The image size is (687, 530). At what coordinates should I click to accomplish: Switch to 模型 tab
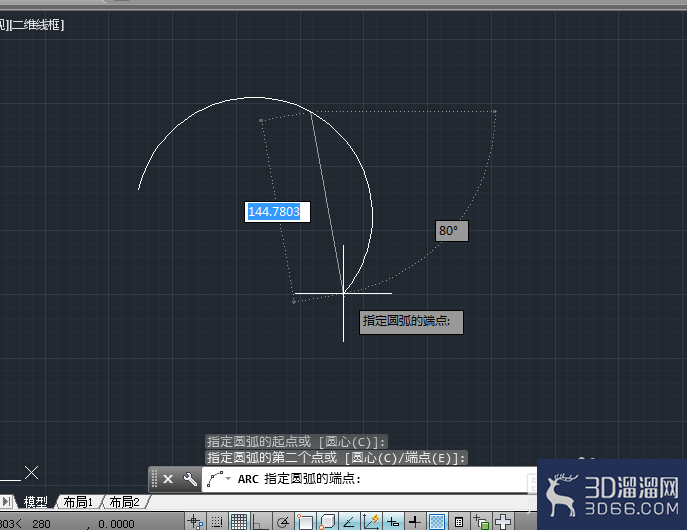(35, 502)
